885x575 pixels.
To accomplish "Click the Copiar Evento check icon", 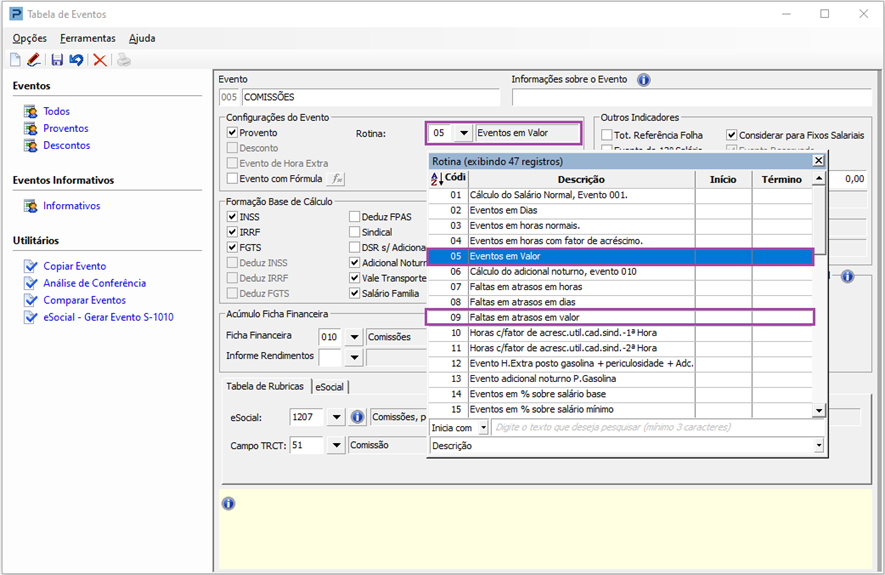I will [30, 266].
